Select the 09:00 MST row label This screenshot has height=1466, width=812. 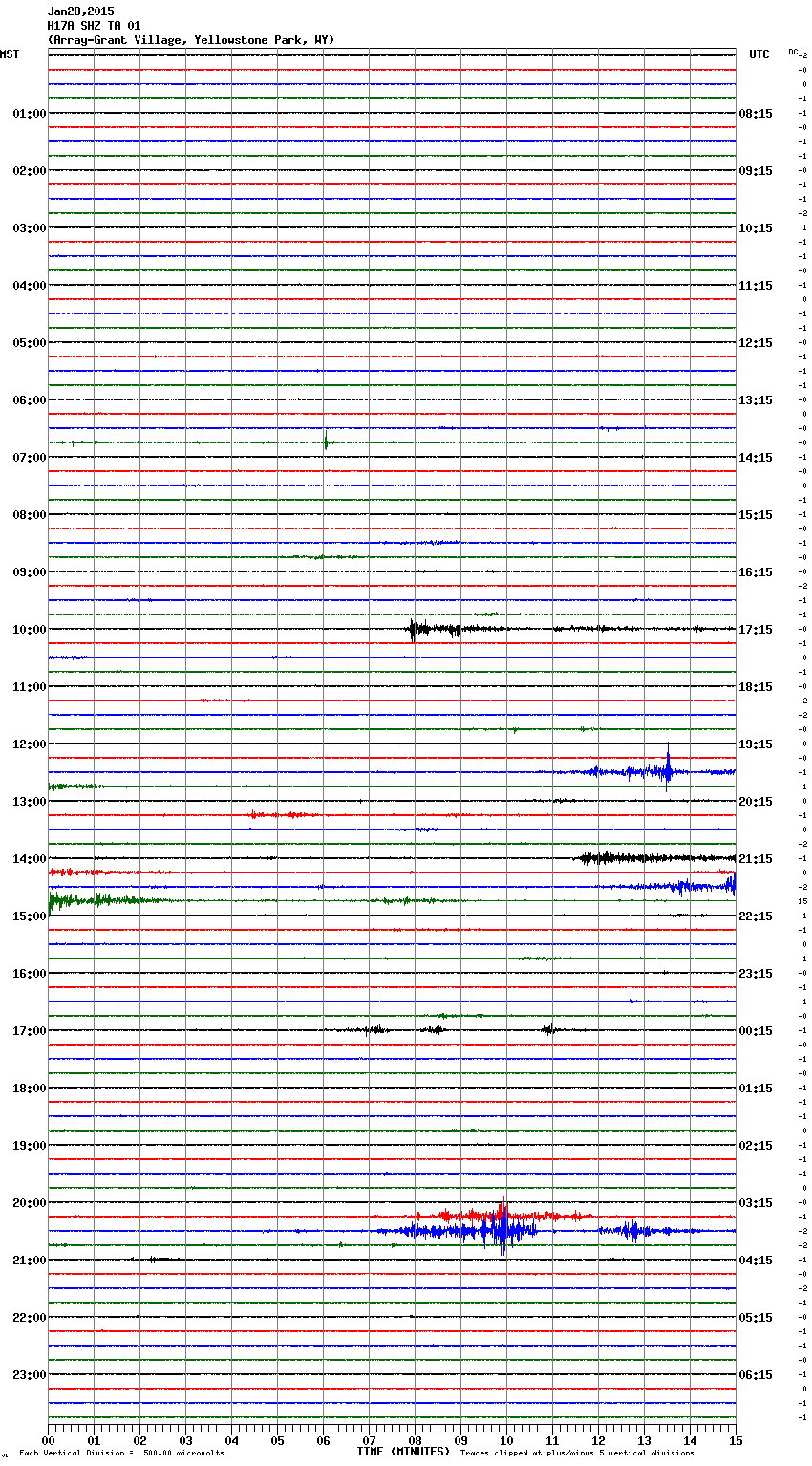coord(30,572)
